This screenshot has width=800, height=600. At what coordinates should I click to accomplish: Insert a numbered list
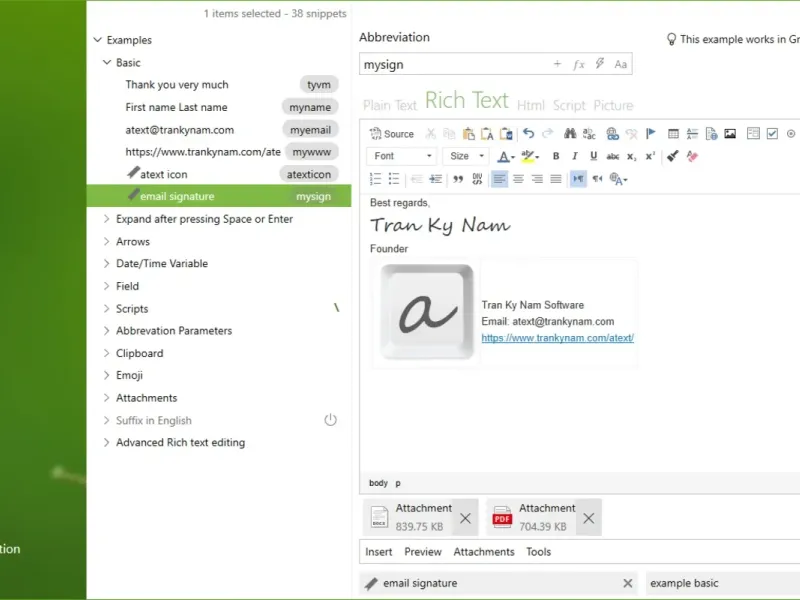[x=375, y=179]
